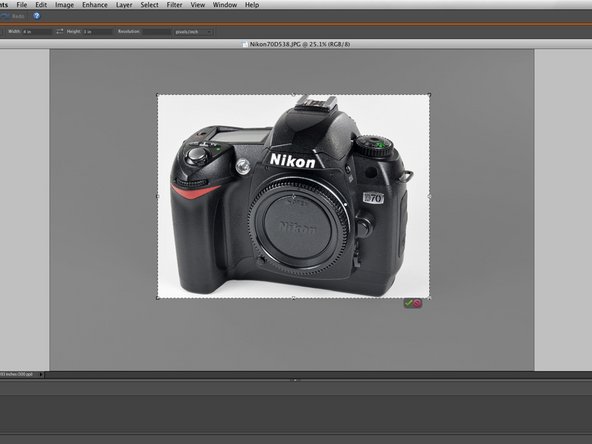Open the Select menu
This screenshot has width=592, height=444.
tap(149, 5)
